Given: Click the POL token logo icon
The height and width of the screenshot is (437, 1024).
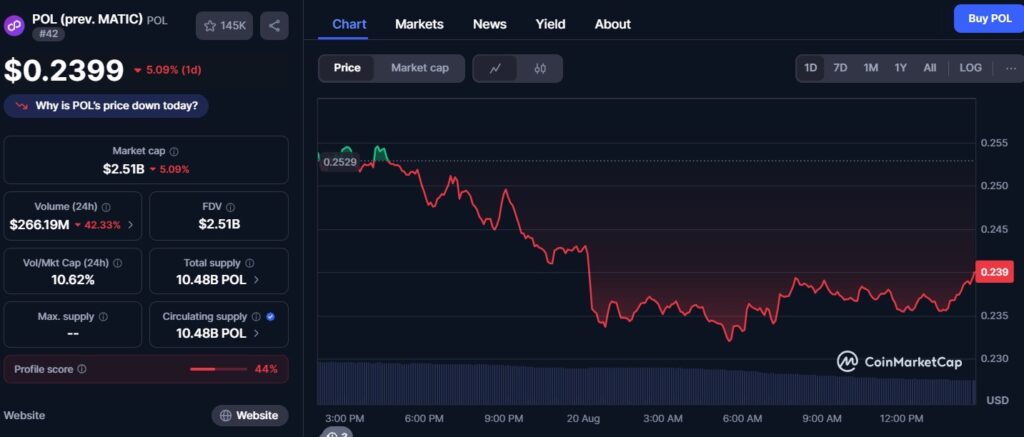Looking at the screenshot, I should pos(14,25).
